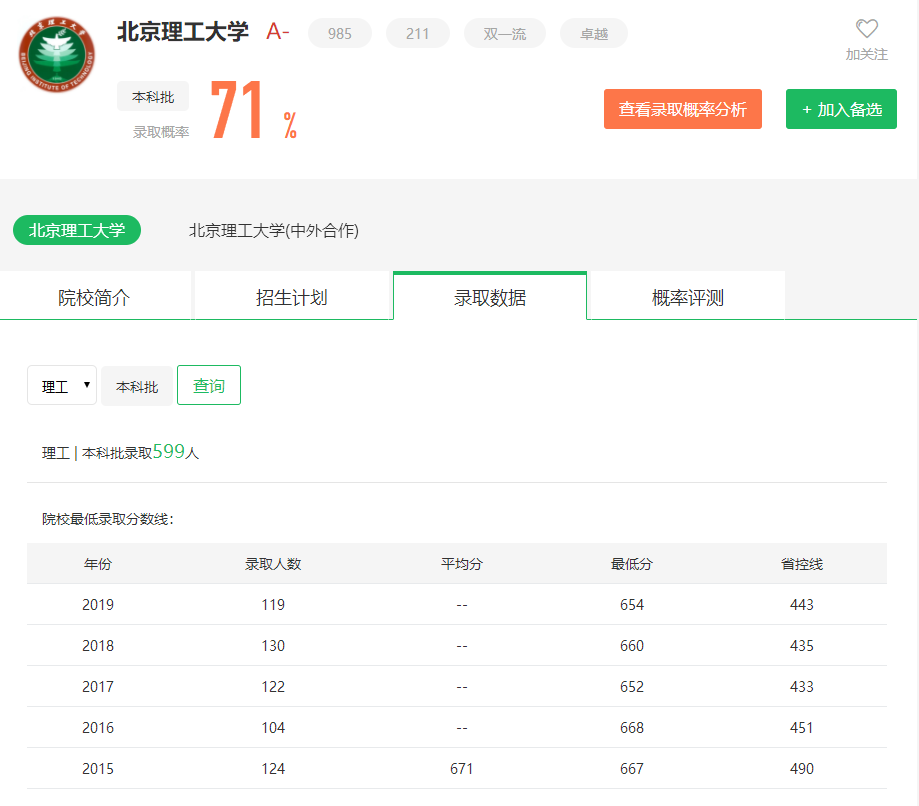This screenshot has width=919, height=806.
Task: Click the 查询 button
Action: (209, 385)
